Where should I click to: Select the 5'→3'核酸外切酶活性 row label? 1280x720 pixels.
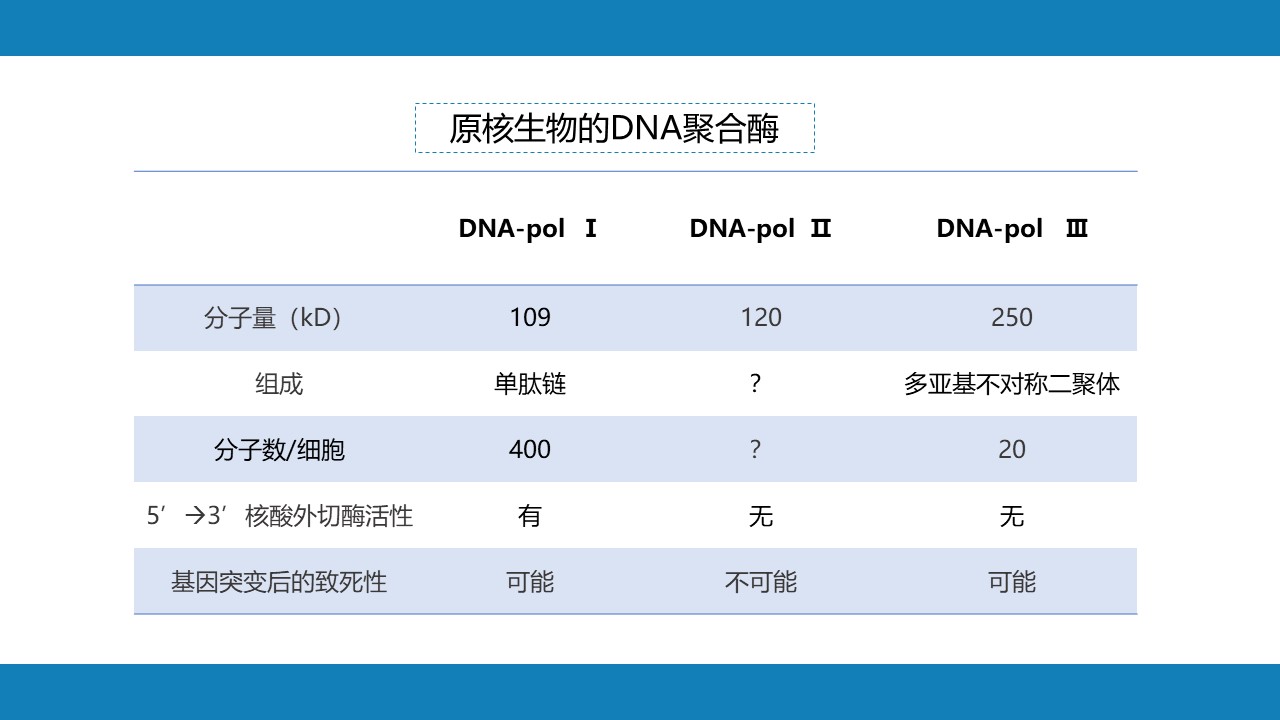pos(280,516)
